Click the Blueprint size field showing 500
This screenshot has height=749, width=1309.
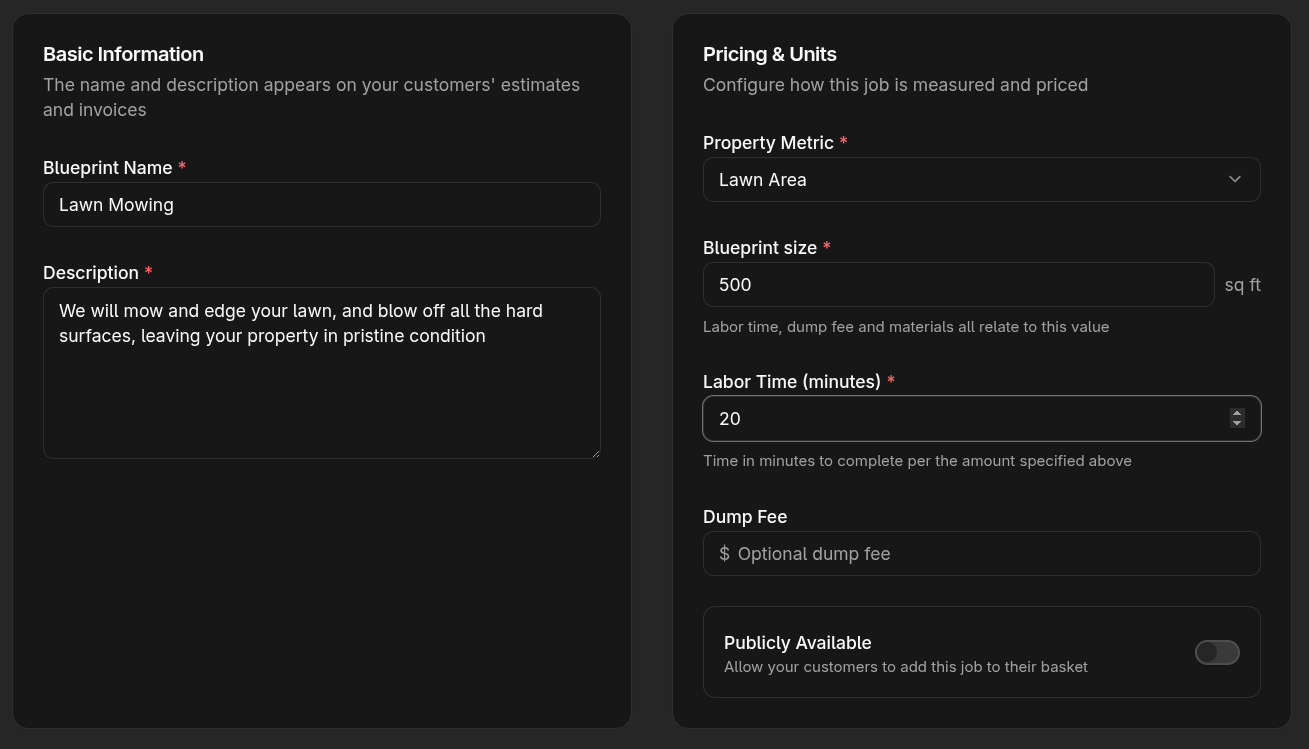957,285
